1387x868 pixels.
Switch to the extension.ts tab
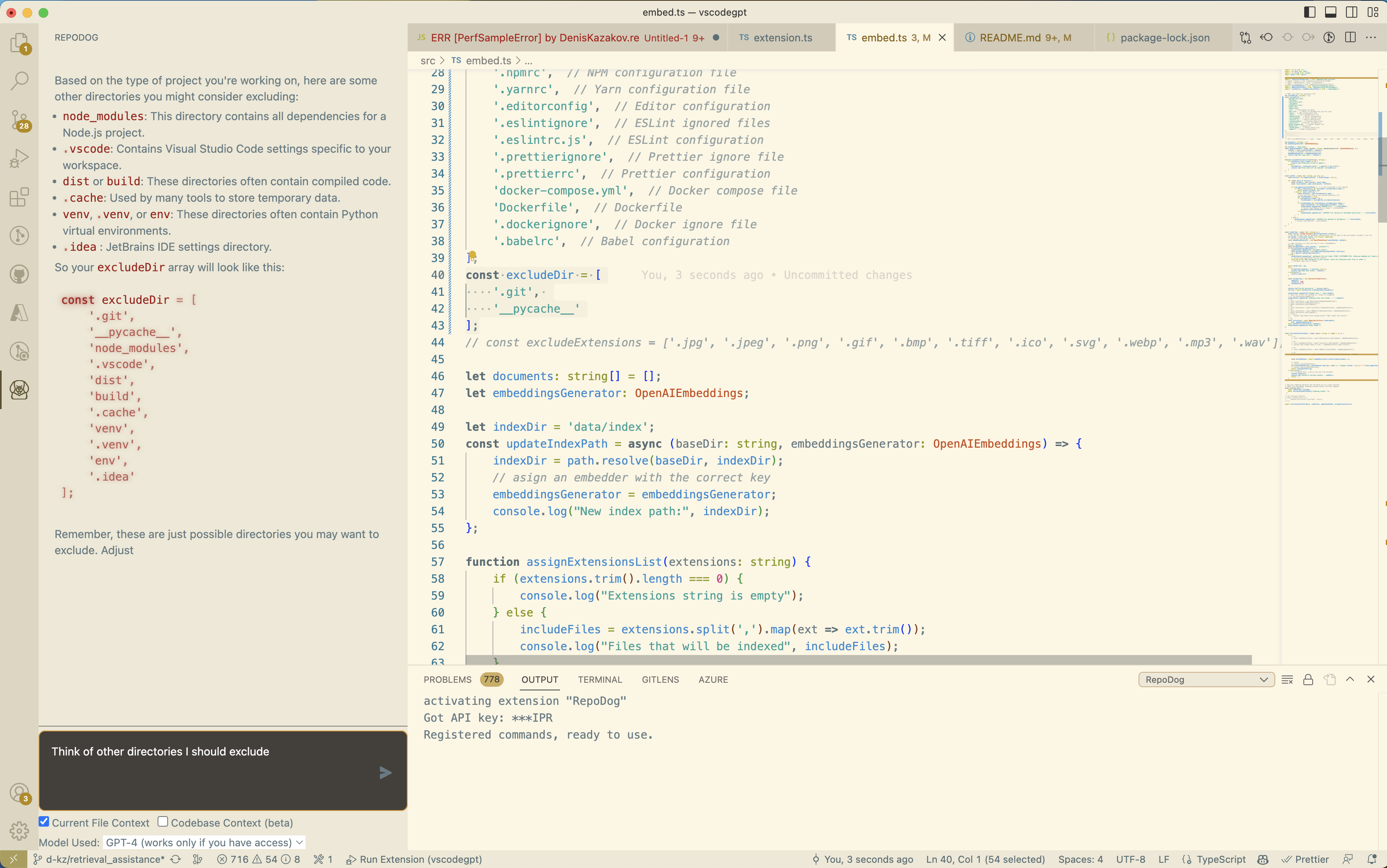click(x=782, y=38)
